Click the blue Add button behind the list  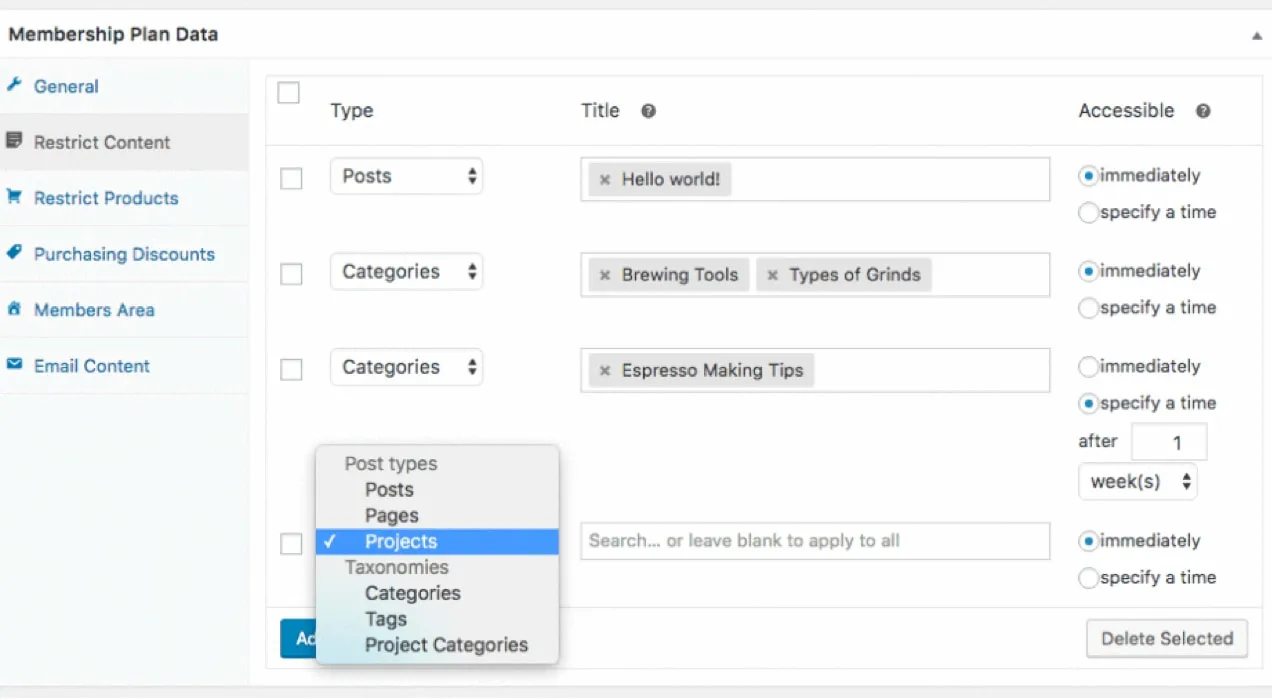(298, 638)
